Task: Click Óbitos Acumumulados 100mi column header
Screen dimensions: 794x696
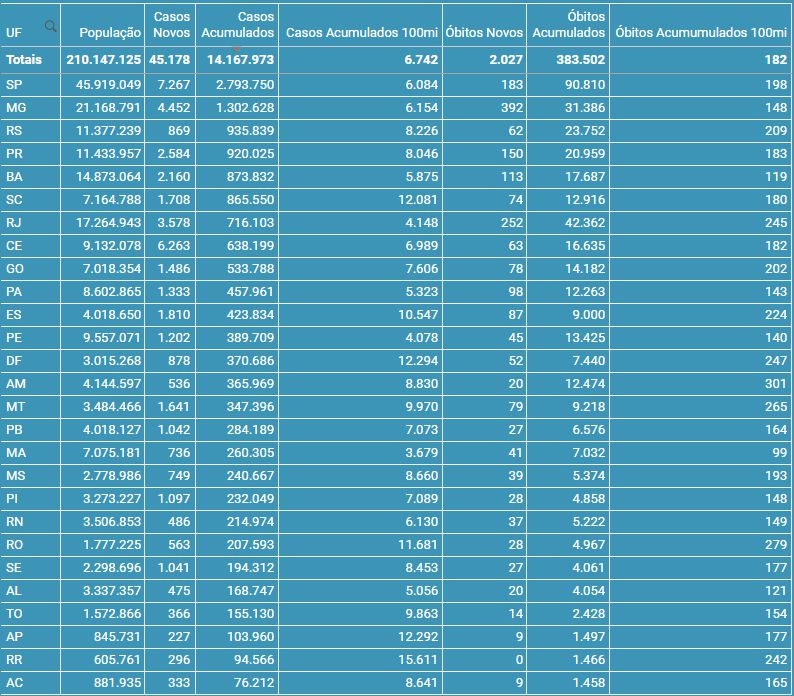Action: click(700, 33)
